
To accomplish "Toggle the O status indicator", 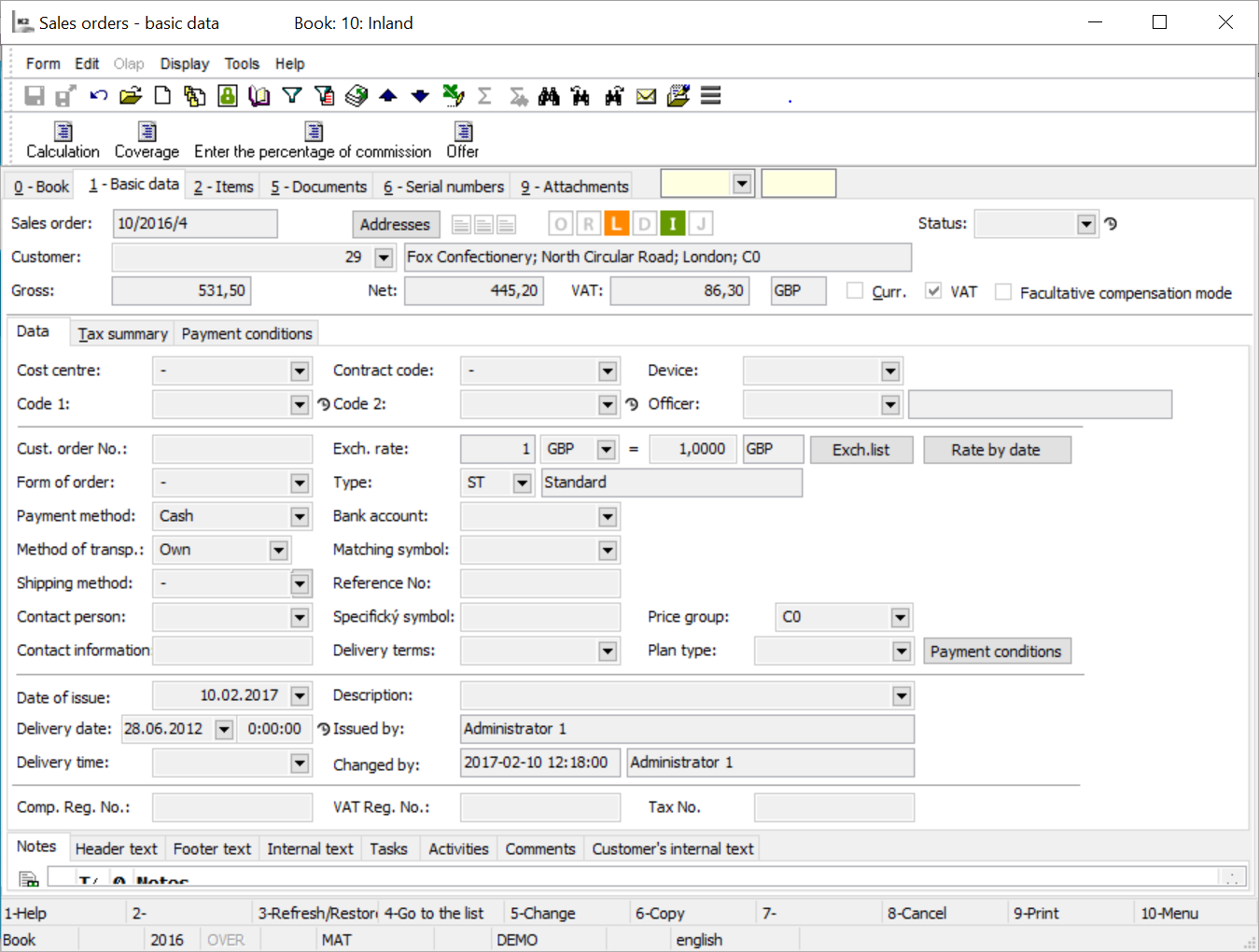I will click(x=560, y=224).
